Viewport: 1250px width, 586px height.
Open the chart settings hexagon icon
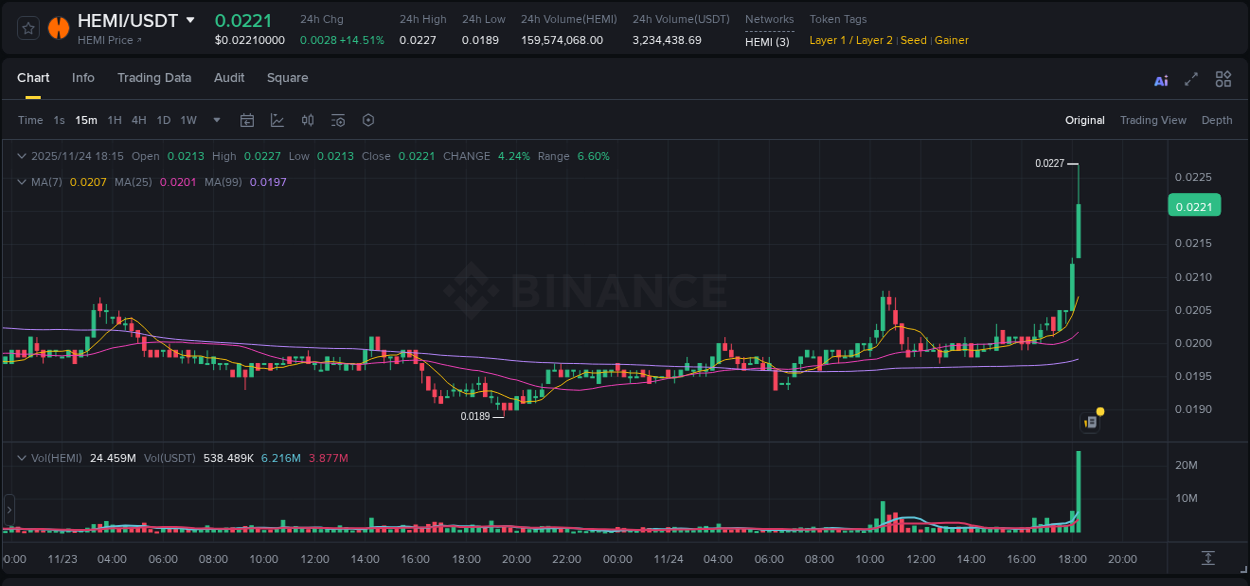(368, 120)
